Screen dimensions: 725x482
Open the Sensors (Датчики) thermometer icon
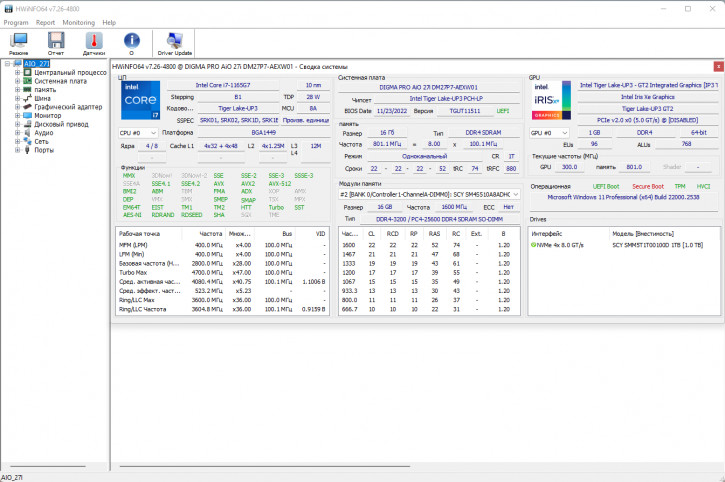tap(94, 41)
